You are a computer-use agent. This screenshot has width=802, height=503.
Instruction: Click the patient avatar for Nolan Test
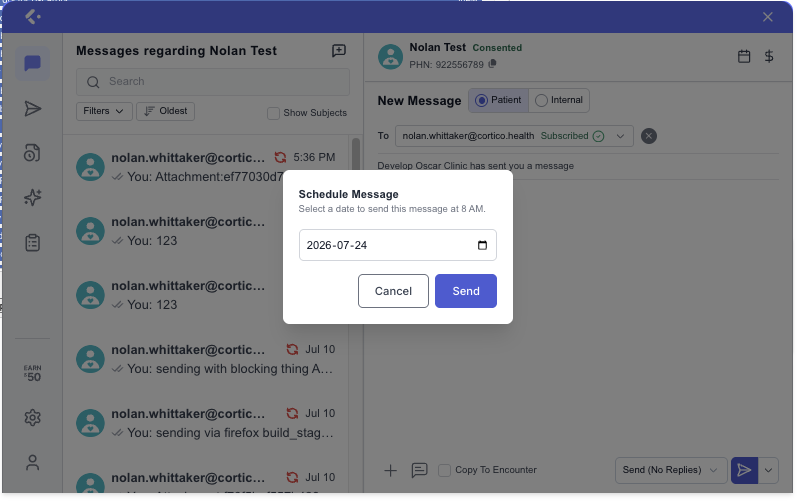(390, 56)
